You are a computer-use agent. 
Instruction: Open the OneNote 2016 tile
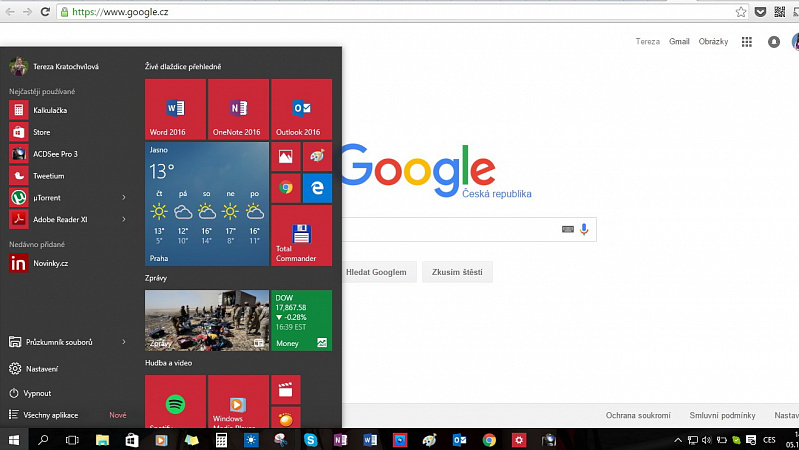tap(238, 109)
